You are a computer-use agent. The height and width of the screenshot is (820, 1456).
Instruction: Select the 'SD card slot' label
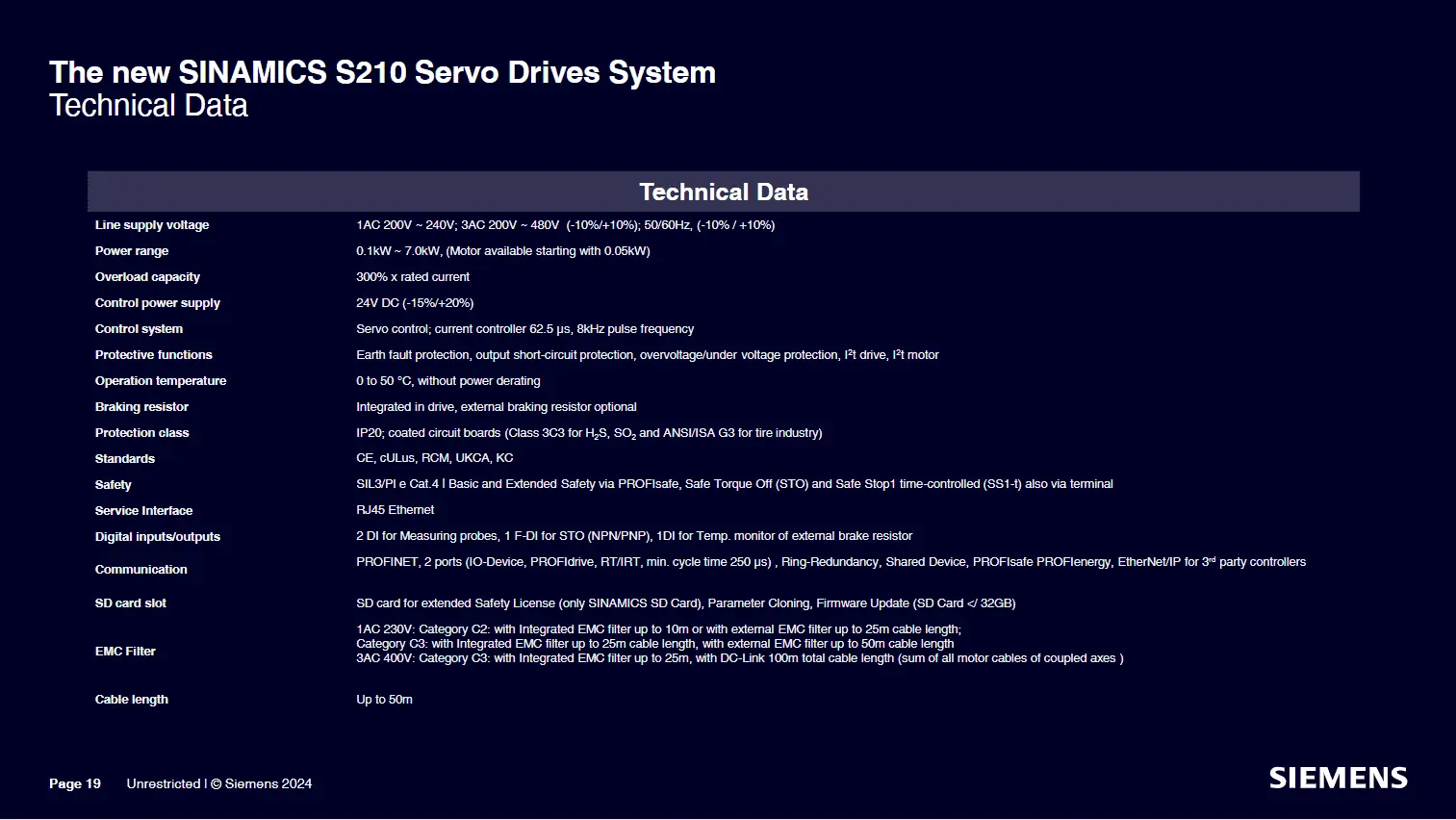(131, 603)
